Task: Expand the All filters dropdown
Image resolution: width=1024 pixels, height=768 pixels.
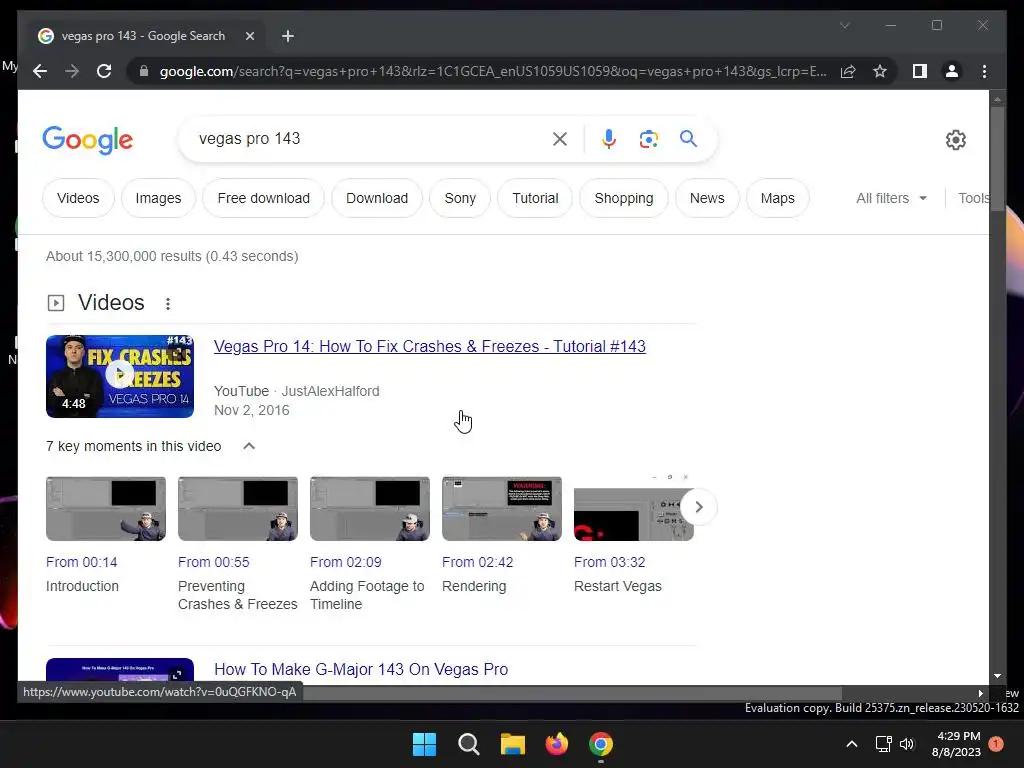Action: pyautogui.click(x=891, y=198)
